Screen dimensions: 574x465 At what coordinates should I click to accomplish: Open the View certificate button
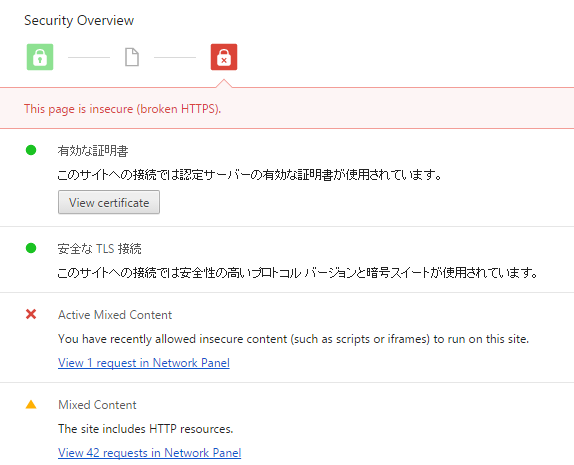point(109,202)
